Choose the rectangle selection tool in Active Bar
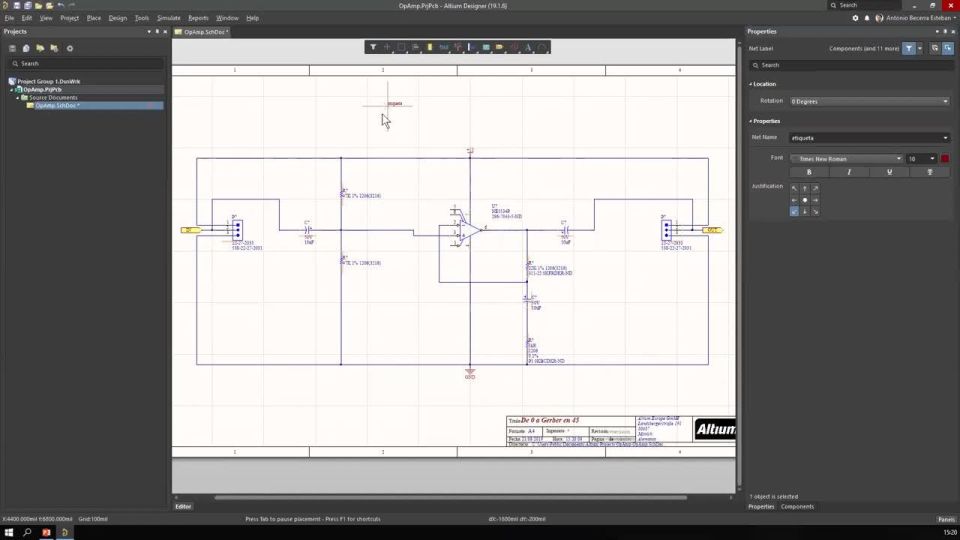960x540 pixels. pyautogui.click(x=401, y=47)
